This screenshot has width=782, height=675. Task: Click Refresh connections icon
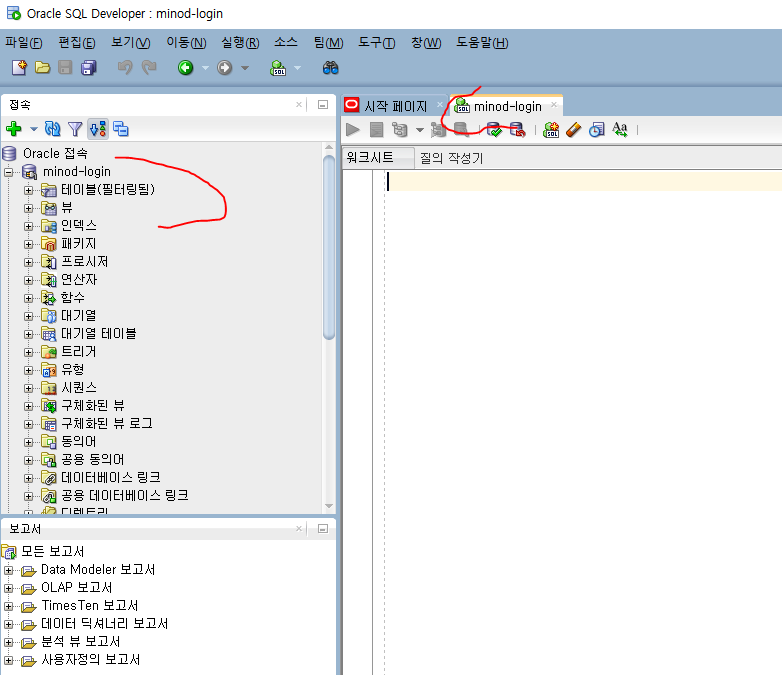pos(52,129)
